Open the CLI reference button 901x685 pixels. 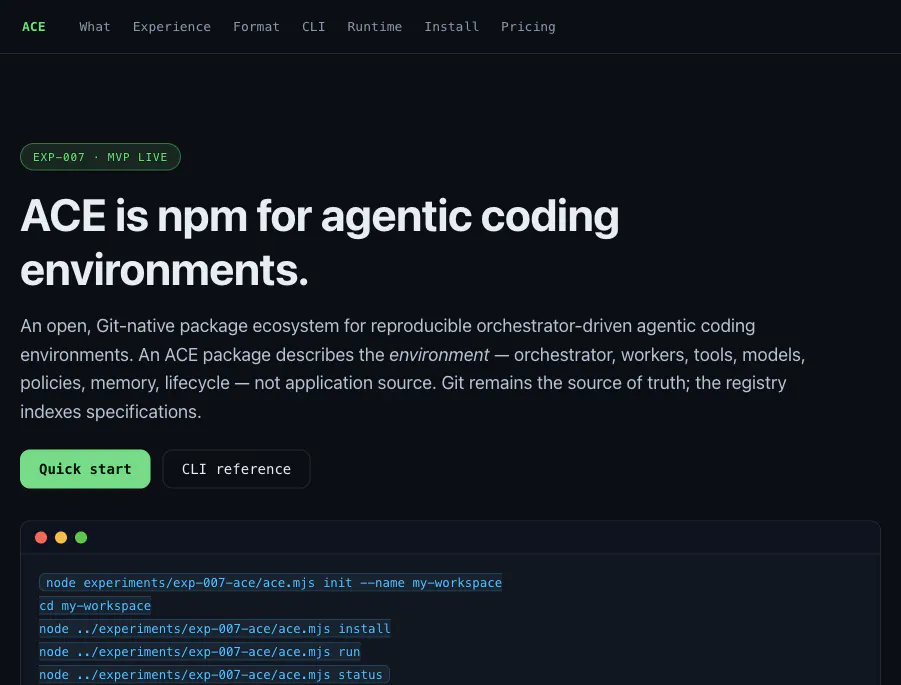coord(236,469)
